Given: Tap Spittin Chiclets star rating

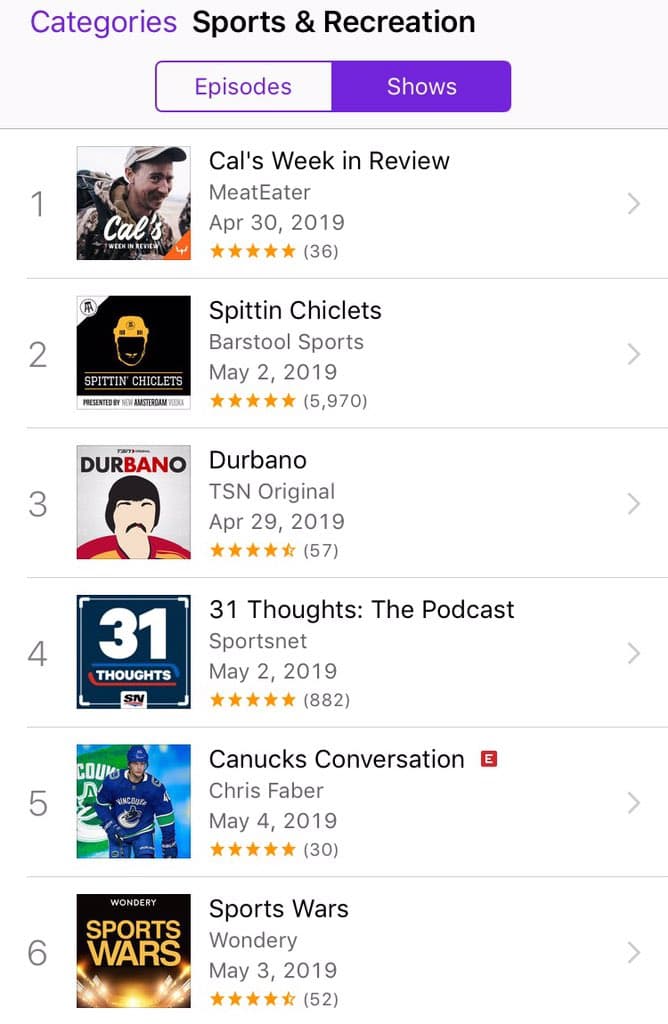Looking at the screenshot, I should [252, 401].
